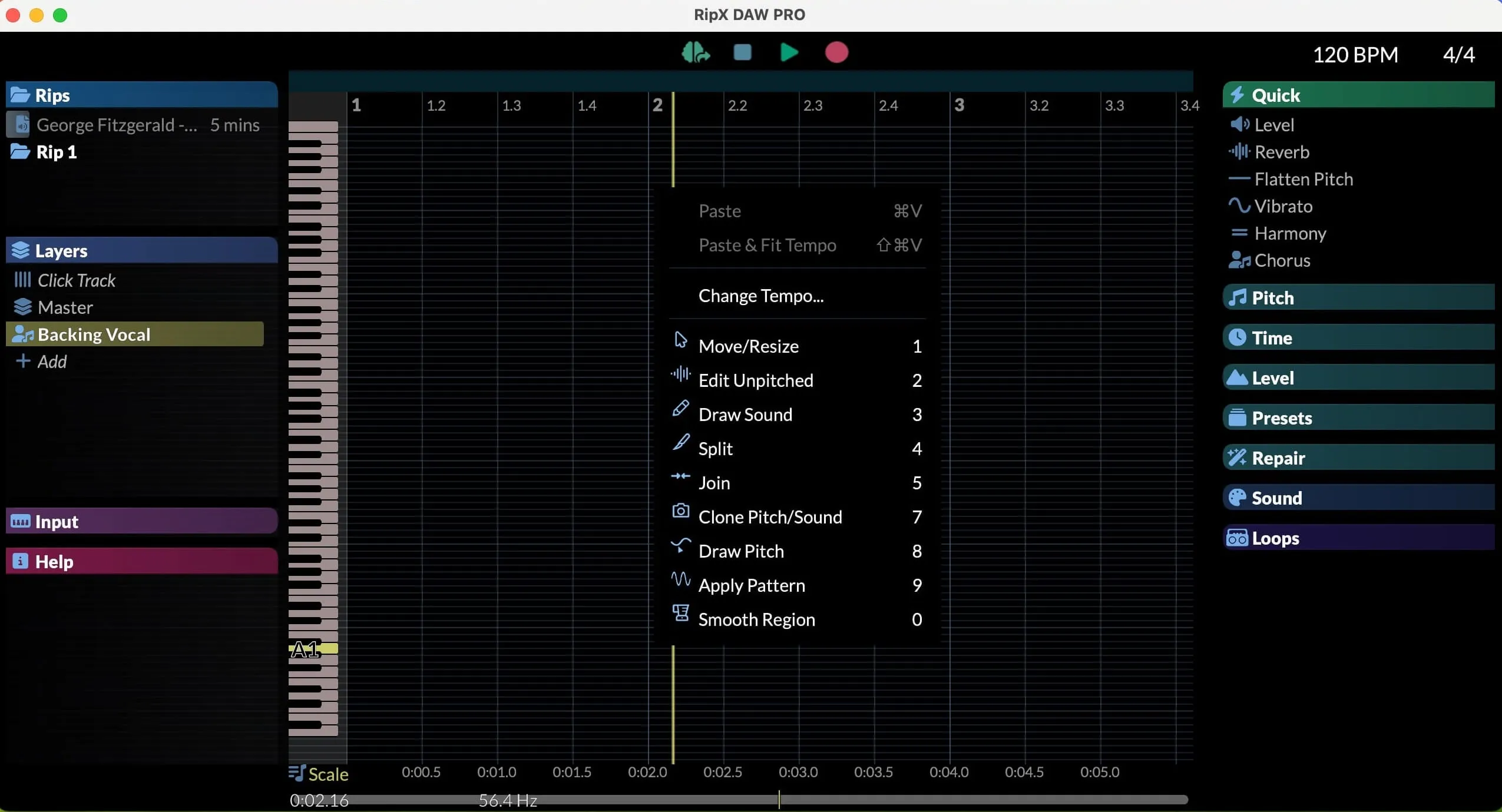Click the Stop square button
Viewport: 1502px width, 812px height.
pos(742,52)
